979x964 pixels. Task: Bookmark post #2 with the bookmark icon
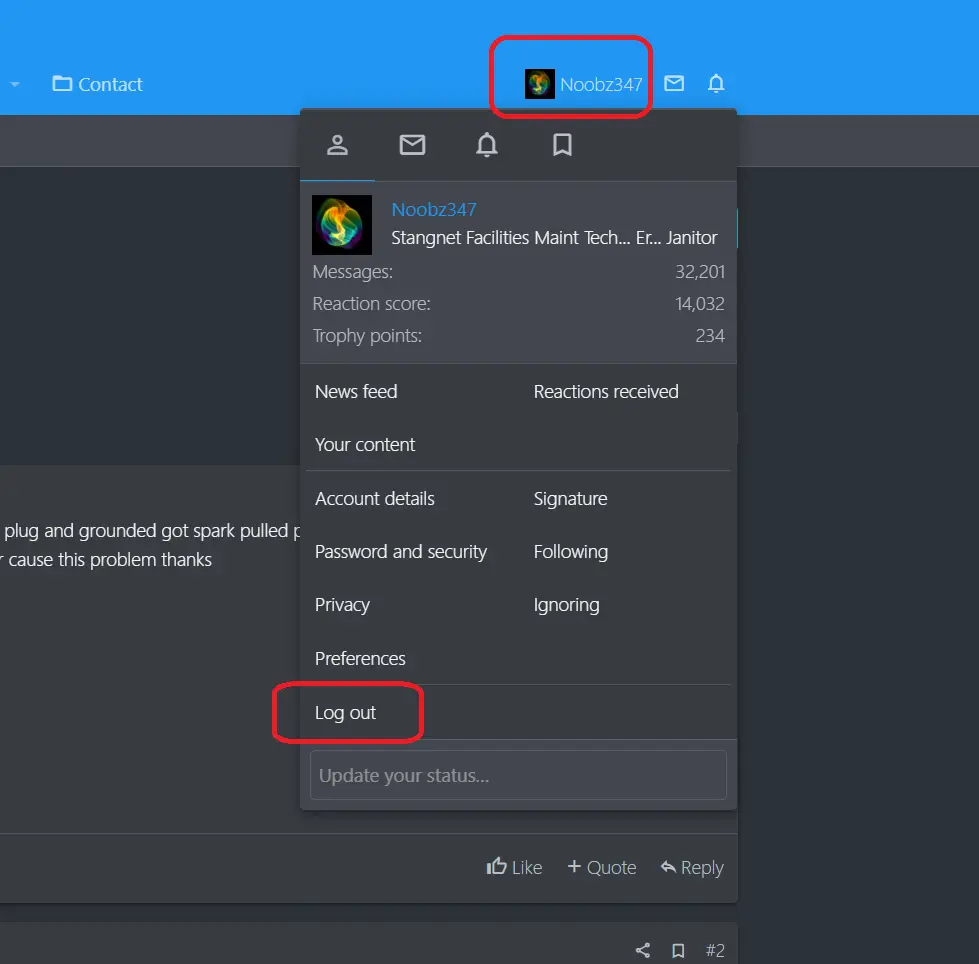click(x=678, y=950)
